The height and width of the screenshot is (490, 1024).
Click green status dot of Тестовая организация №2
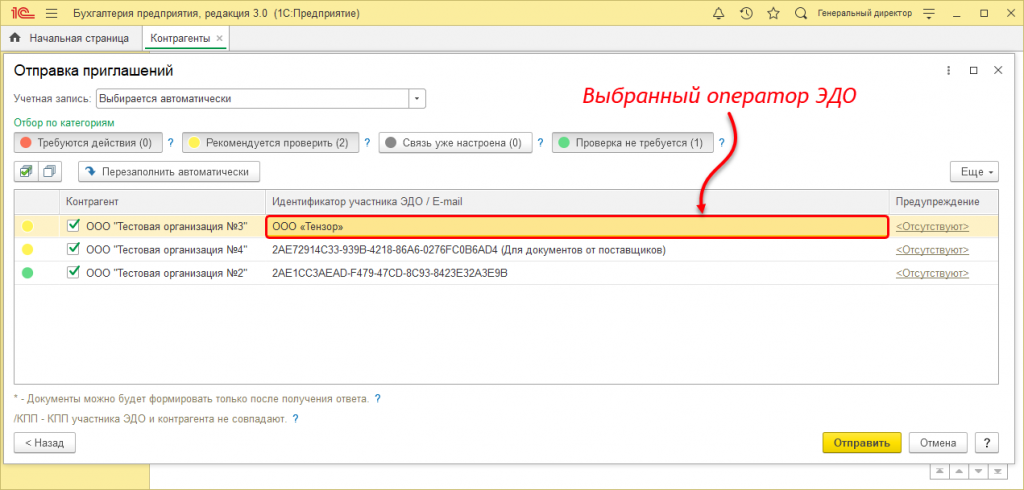tap(27, 273)
